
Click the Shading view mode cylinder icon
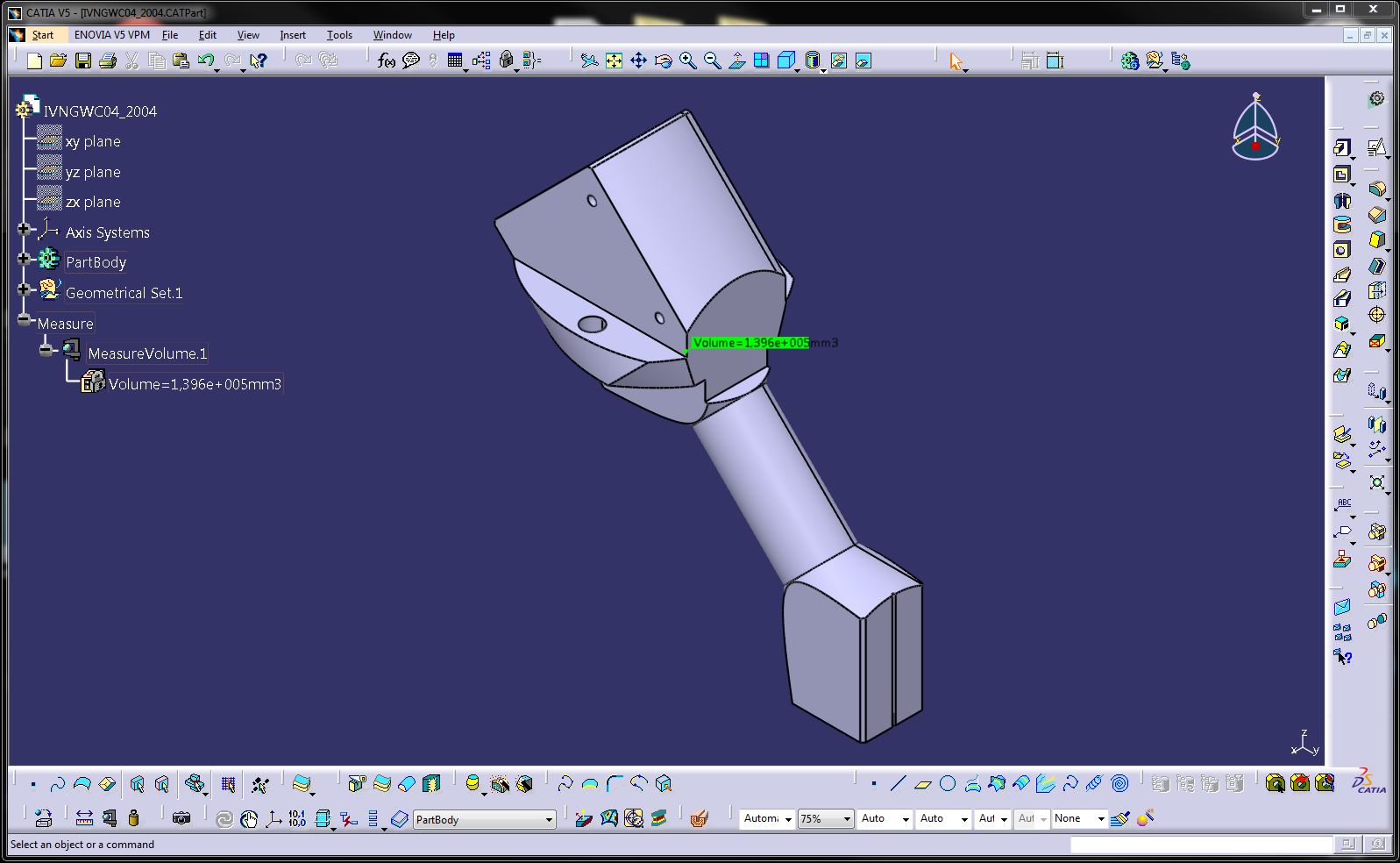click(813, 61)
